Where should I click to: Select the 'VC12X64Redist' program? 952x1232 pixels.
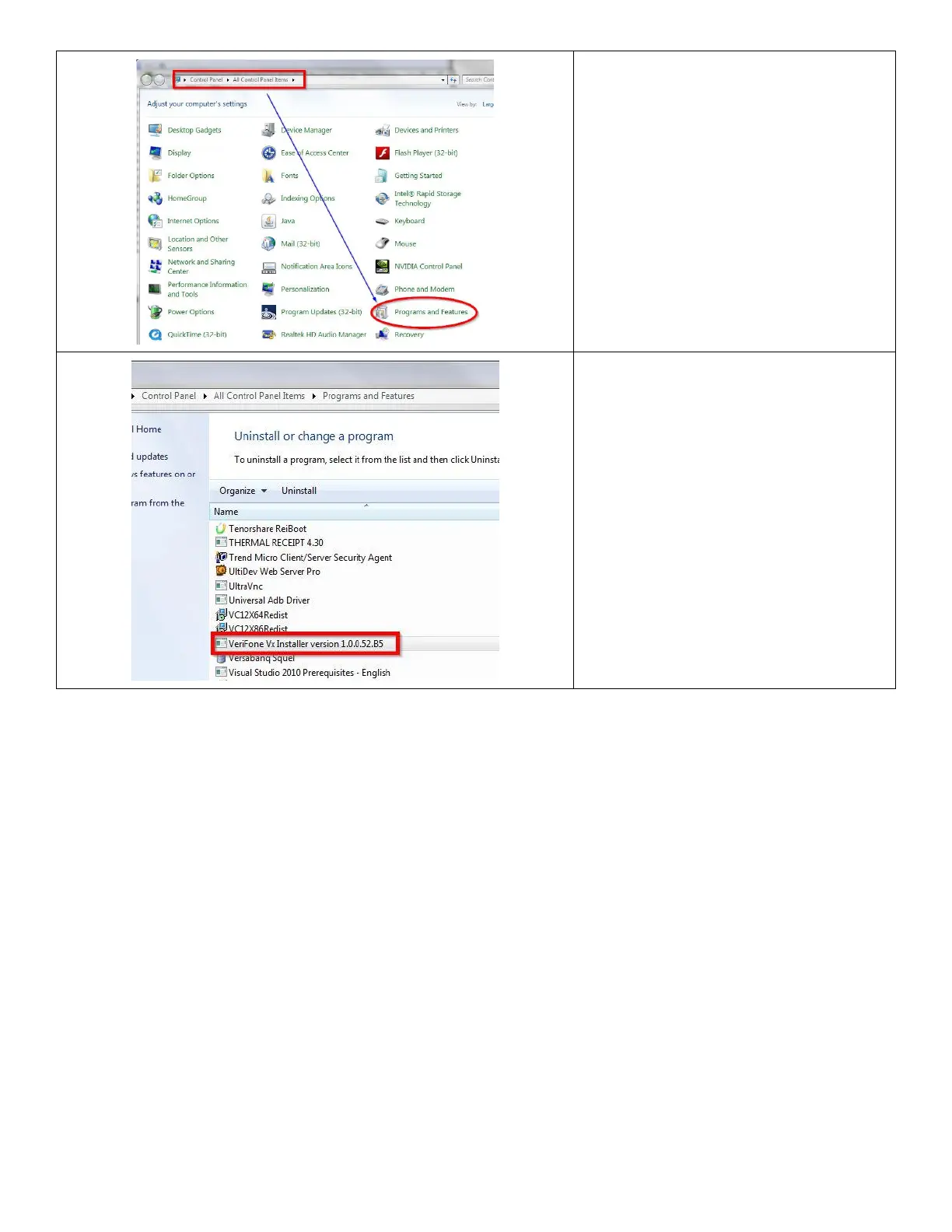click(258, 614)
